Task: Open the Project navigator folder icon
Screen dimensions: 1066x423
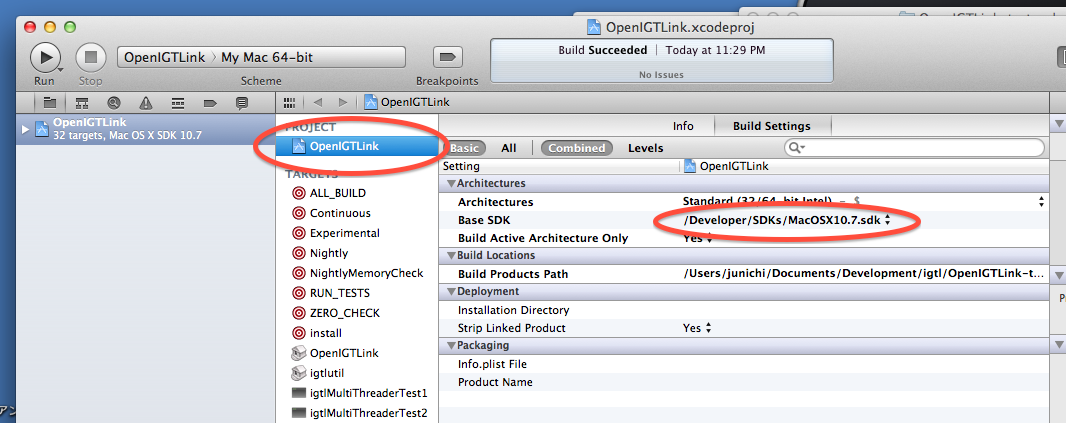Action: [49, 102]
